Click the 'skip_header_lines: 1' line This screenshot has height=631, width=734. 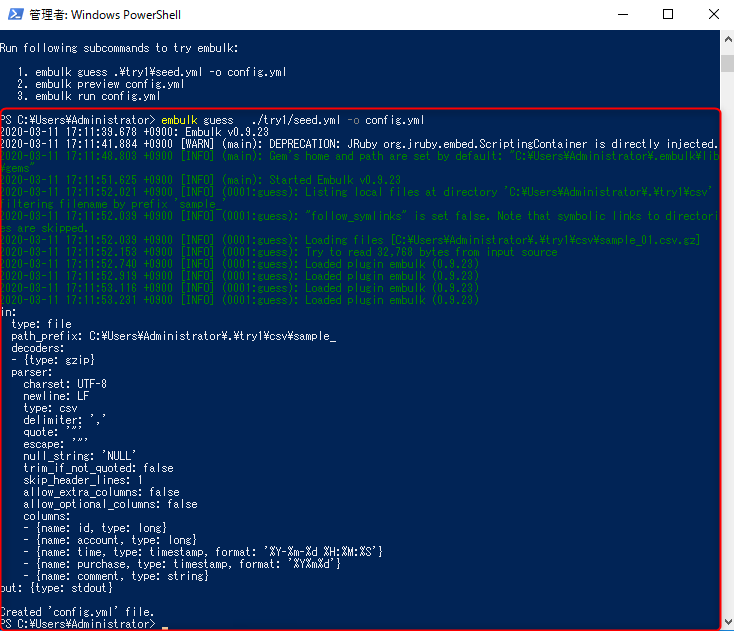click(83, 480)
